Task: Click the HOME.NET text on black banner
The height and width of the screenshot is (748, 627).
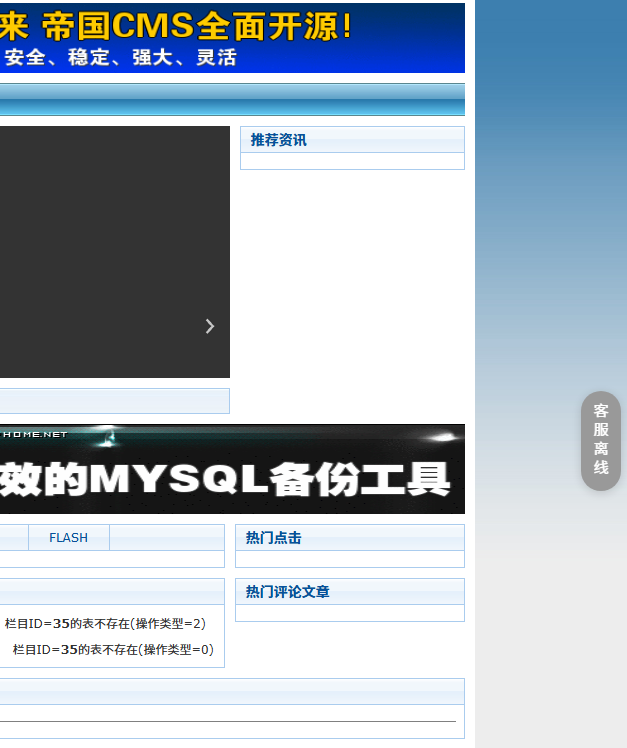Action: coord(34,435)
